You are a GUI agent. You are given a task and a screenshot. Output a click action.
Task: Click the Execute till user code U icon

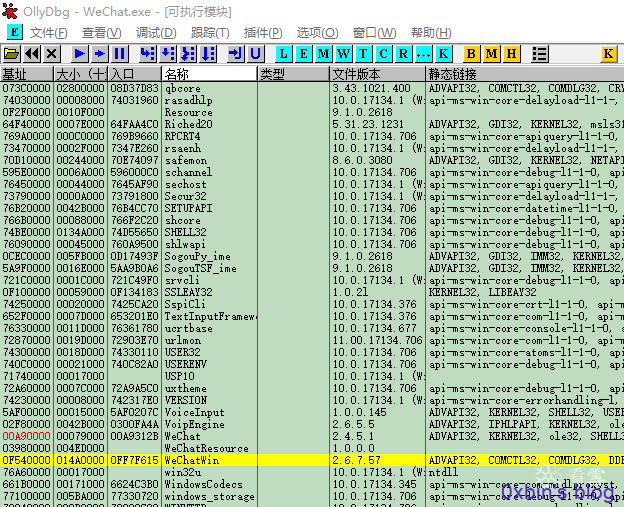[255, 54]
